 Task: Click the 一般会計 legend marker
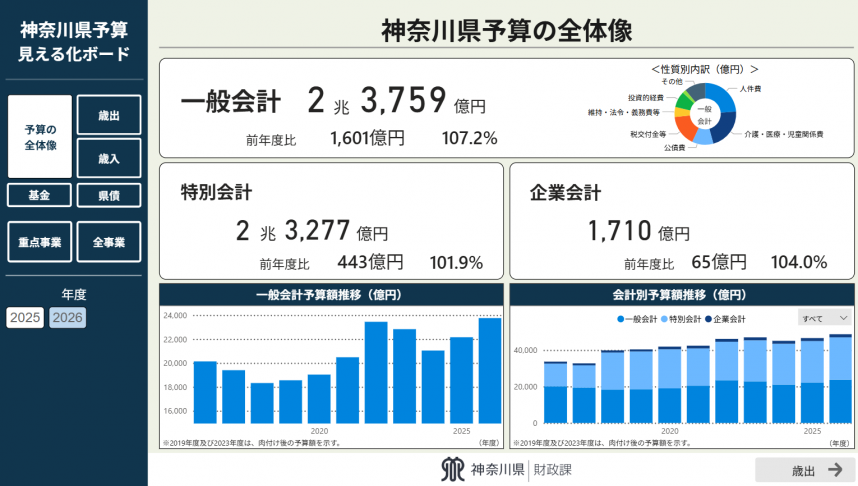click(x=620, y=318)
